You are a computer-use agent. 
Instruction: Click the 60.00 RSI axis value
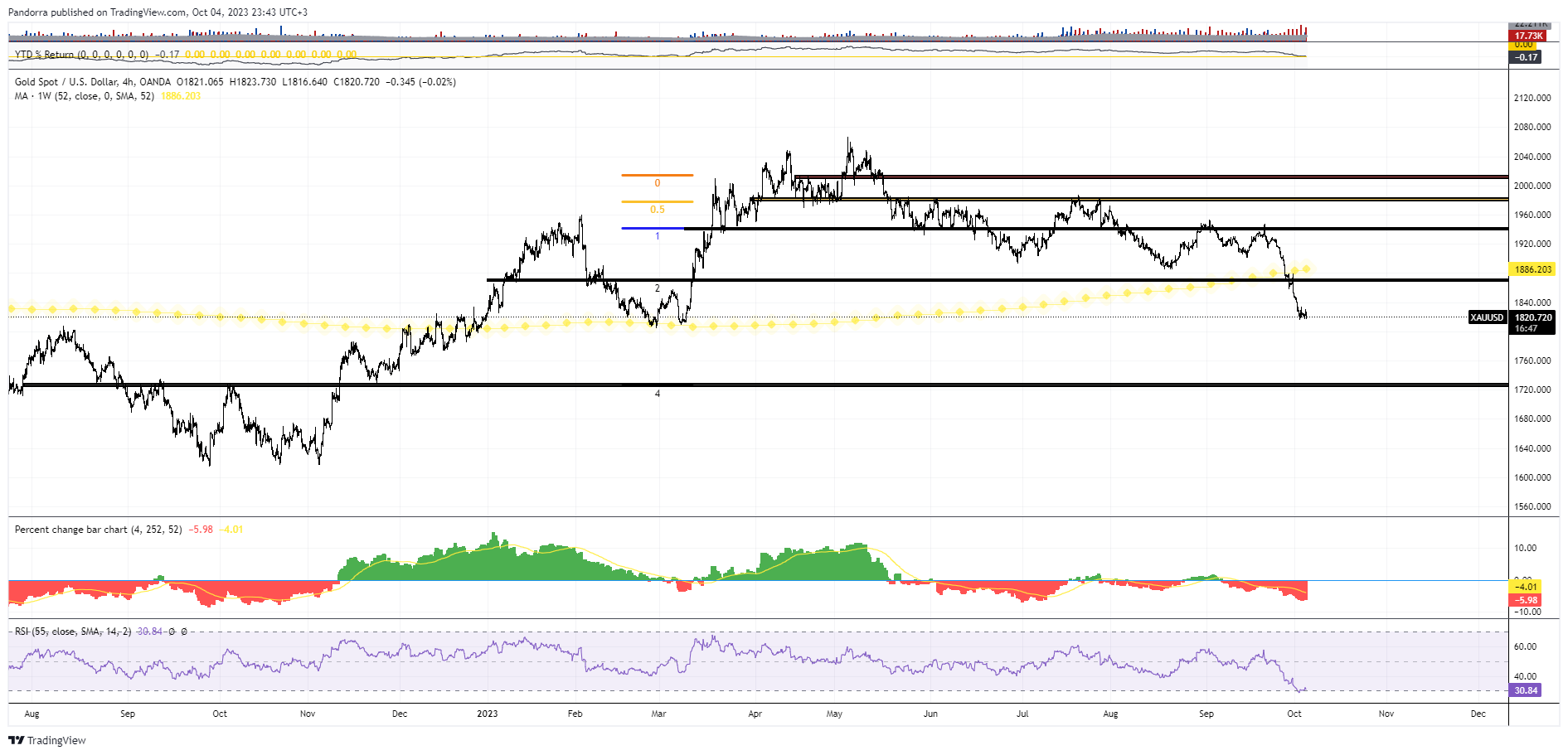[1526, 646]
